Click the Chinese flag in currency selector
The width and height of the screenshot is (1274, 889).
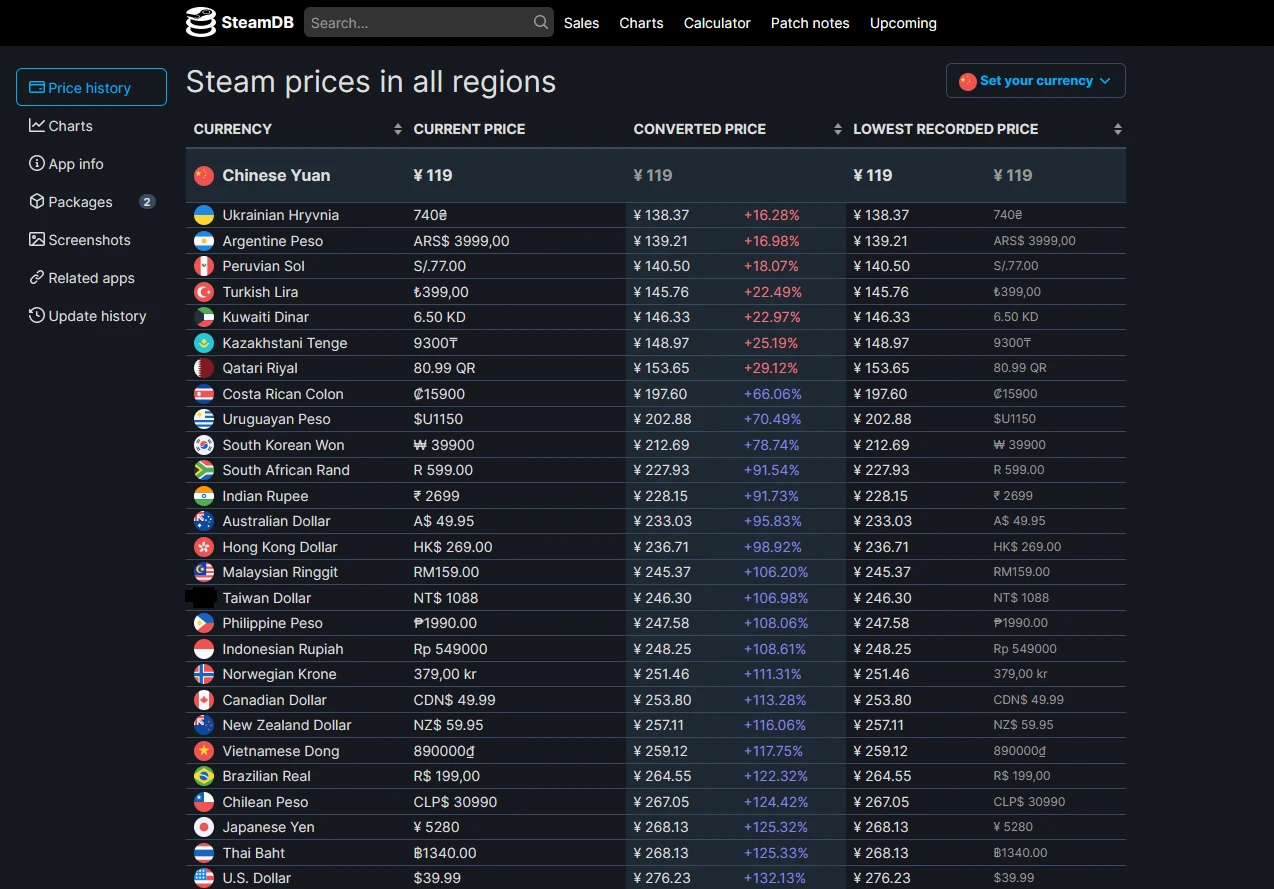tap(967, 81)
